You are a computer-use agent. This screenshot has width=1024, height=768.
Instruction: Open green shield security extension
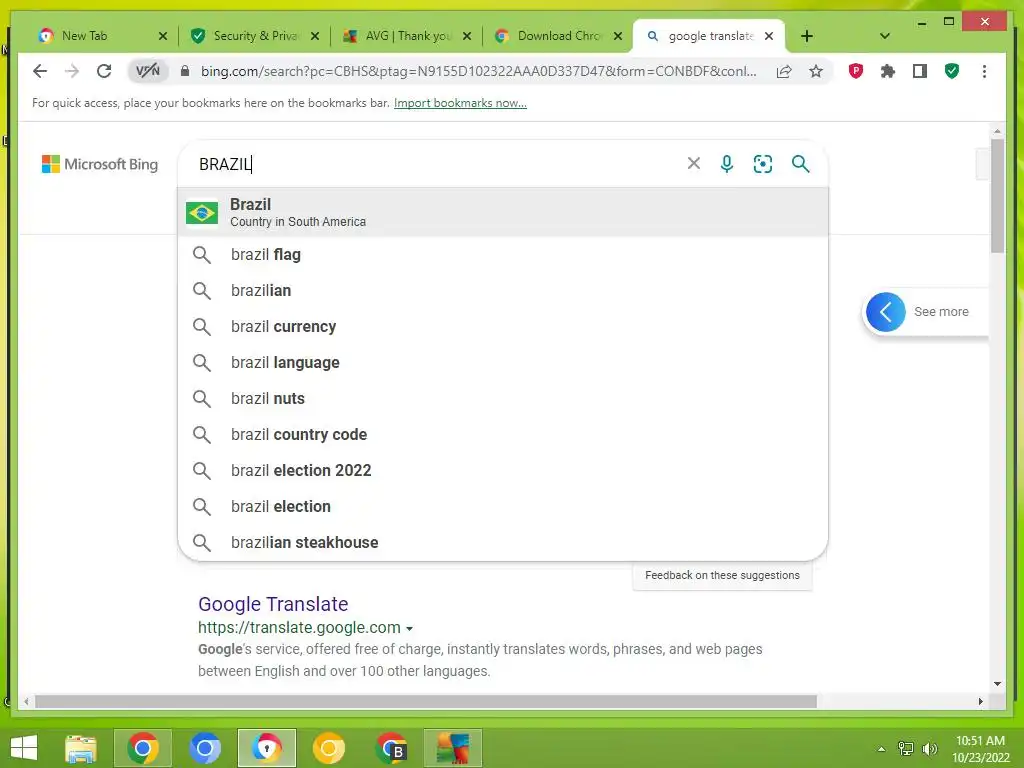click(x=952, y=71)
